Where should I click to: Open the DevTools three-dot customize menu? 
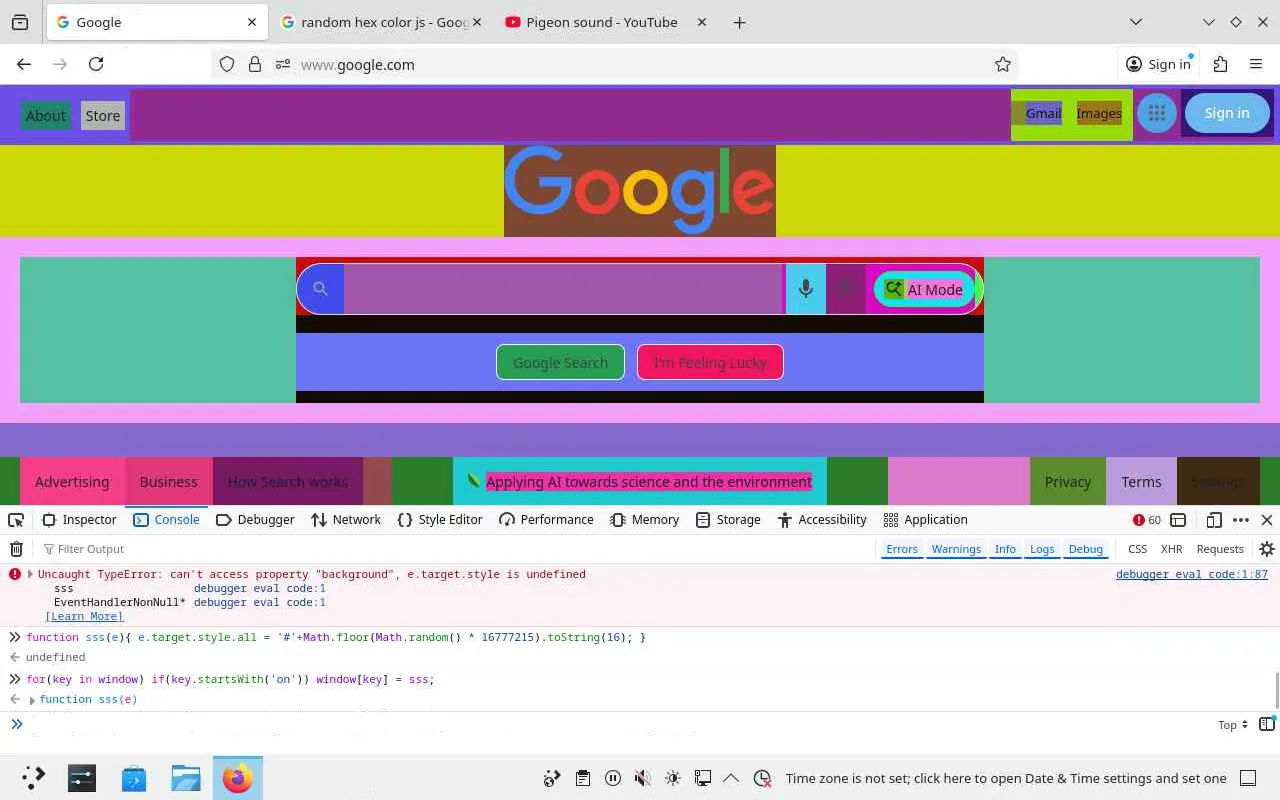pos(1241,520)
